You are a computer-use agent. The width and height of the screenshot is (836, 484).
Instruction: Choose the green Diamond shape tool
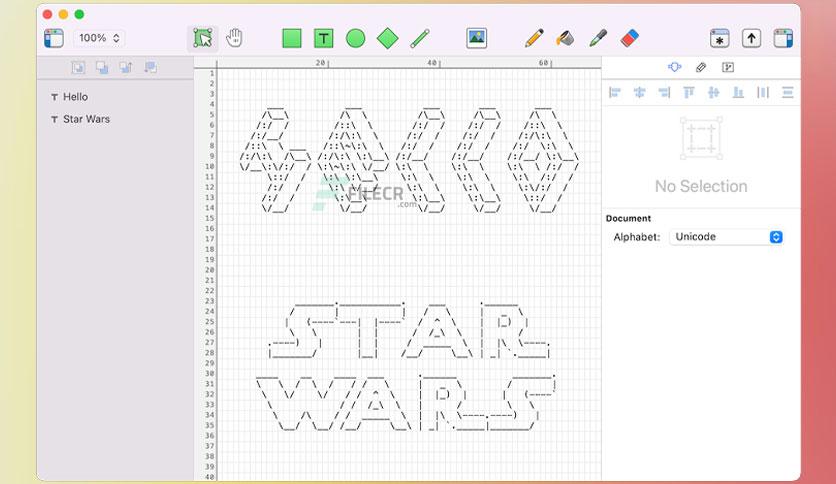[388, 38]
